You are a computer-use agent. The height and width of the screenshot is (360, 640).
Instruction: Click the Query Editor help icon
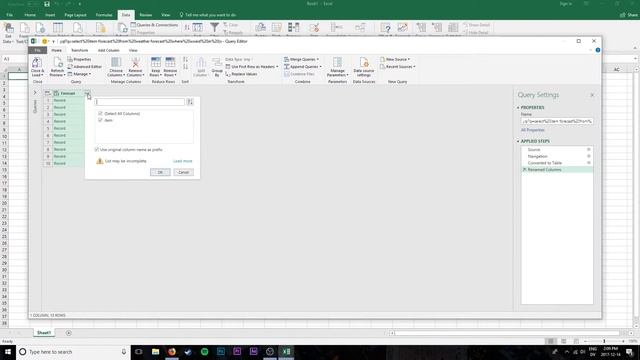tap(598, 50)
